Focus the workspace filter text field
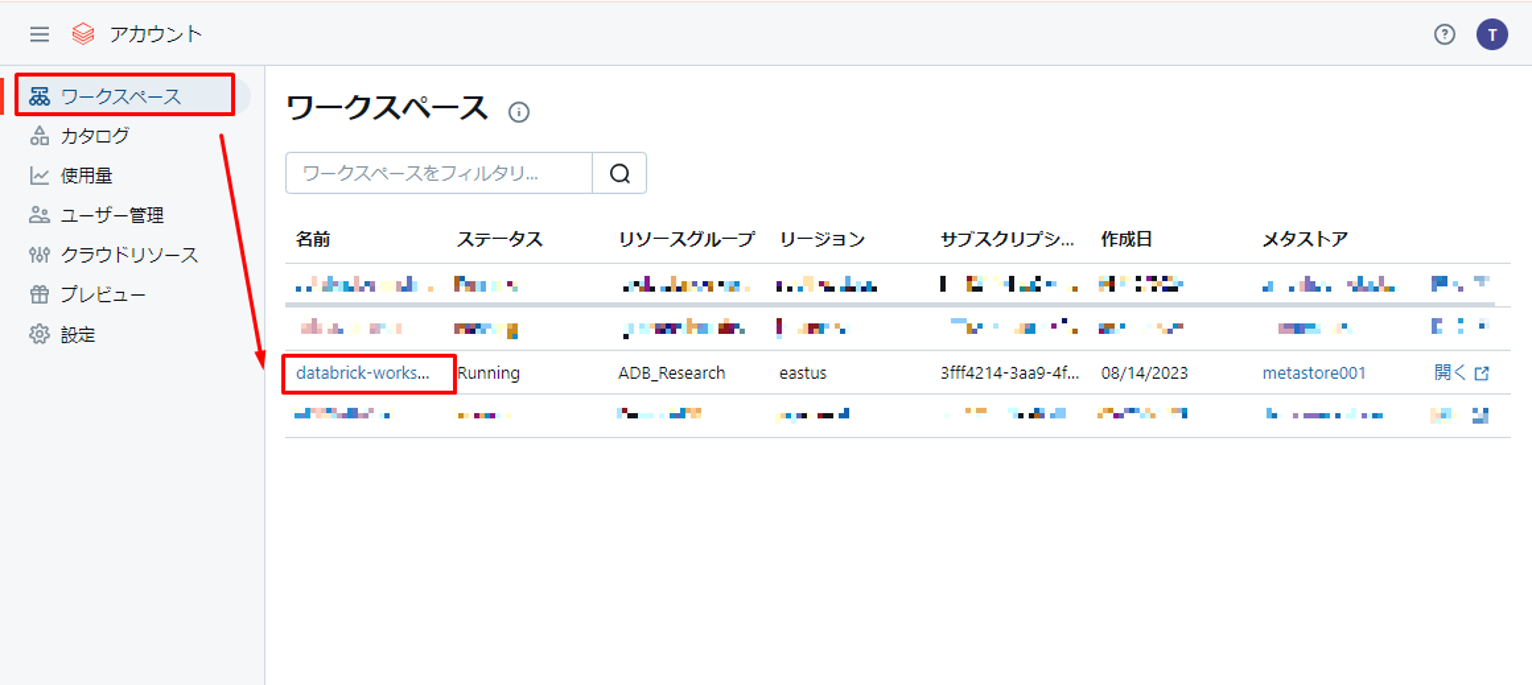The height and width of the screenshot is (685, 1532). pyautogui.click(x=439, y=173)
